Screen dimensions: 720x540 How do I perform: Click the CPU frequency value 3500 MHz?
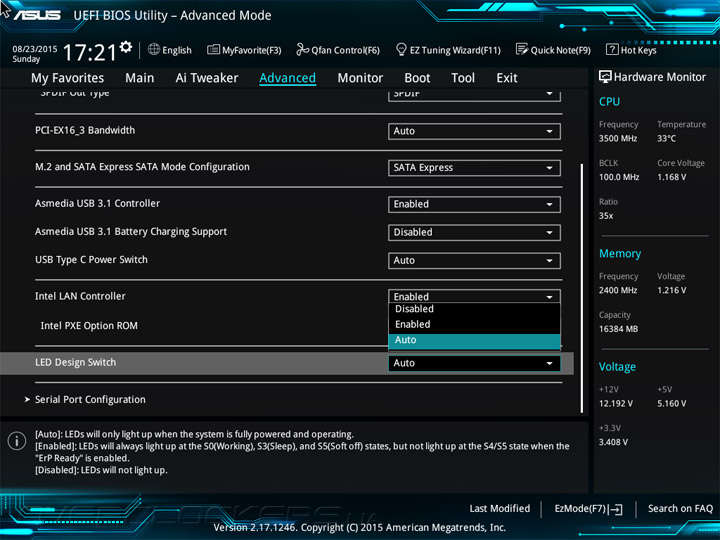[x=618, y=139]
